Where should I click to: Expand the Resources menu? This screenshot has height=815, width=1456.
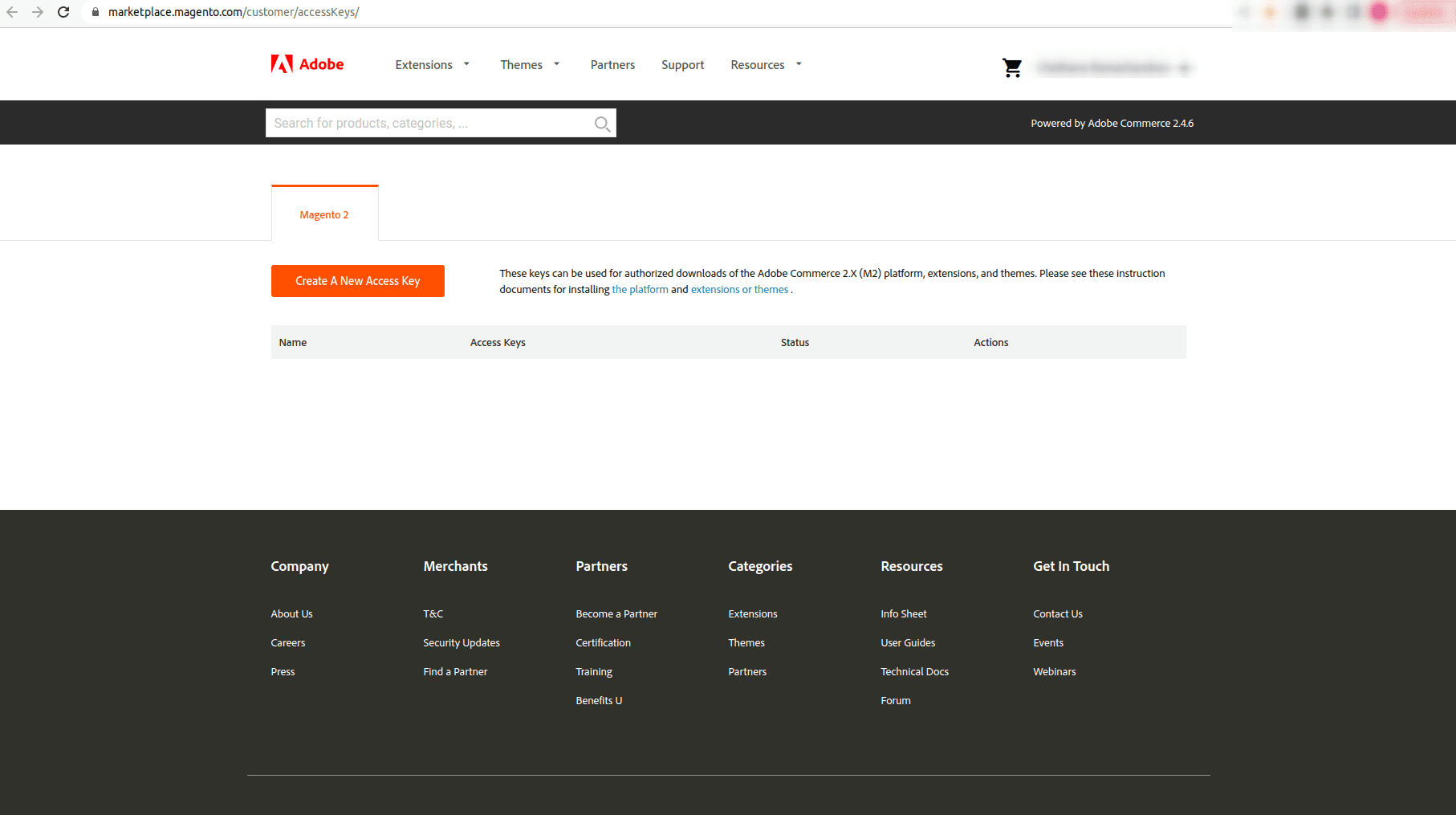pyautogui.click(x=766, y=65)
